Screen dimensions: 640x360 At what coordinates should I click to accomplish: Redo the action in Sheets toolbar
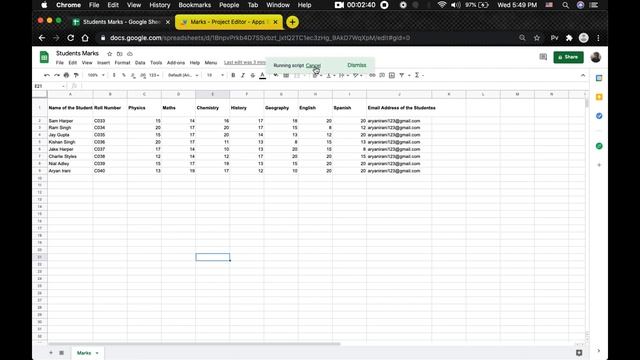[57, 75]
